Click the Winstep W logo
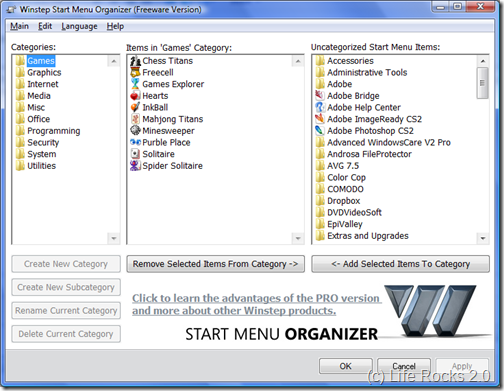The width and height of the screenshot is (504, 391). [430, 310]
